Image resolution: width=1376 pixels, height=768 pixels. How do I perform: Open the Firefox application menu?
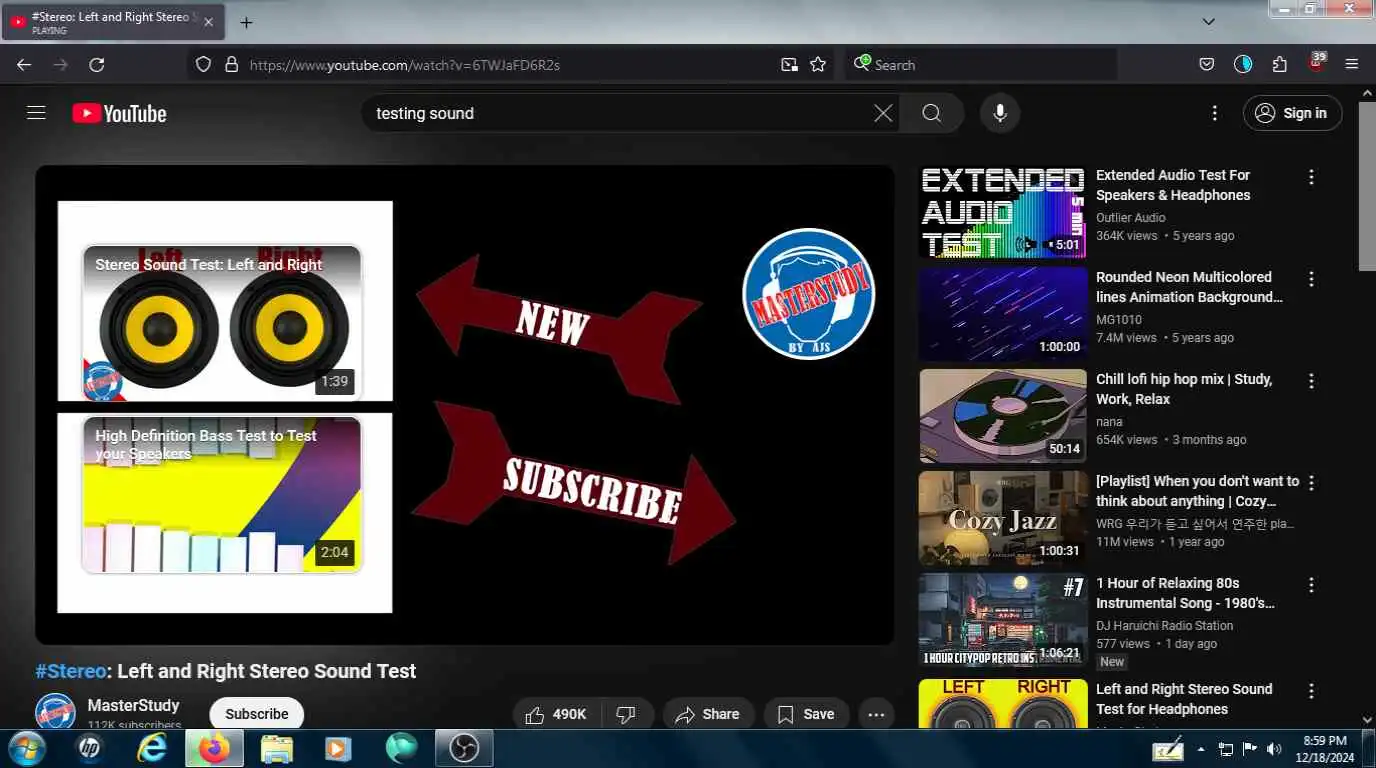[x=1352, y=64]
